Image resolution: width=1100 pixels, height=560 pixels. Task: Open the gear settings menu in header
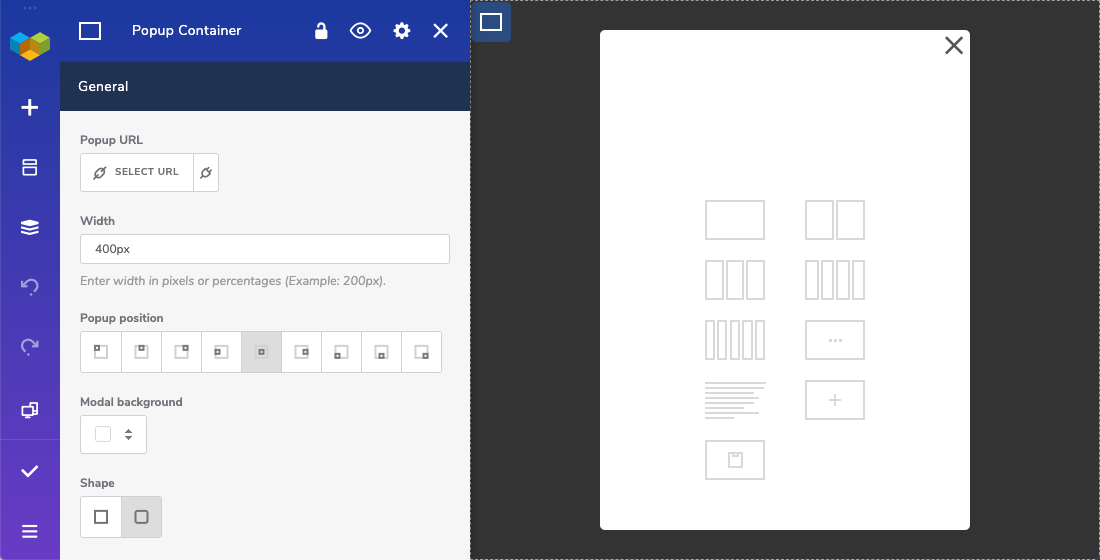tap(401, 31)
